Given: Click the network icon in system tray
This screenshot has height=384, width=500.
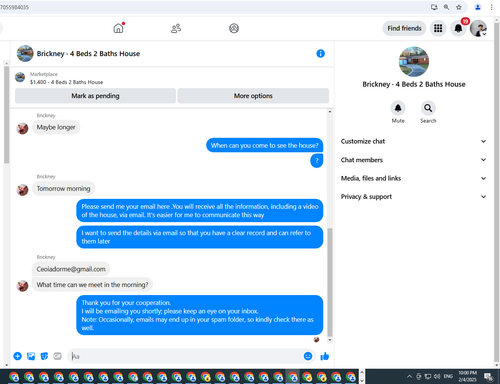Looking at the screenshot, I should (x=428, y=376).
